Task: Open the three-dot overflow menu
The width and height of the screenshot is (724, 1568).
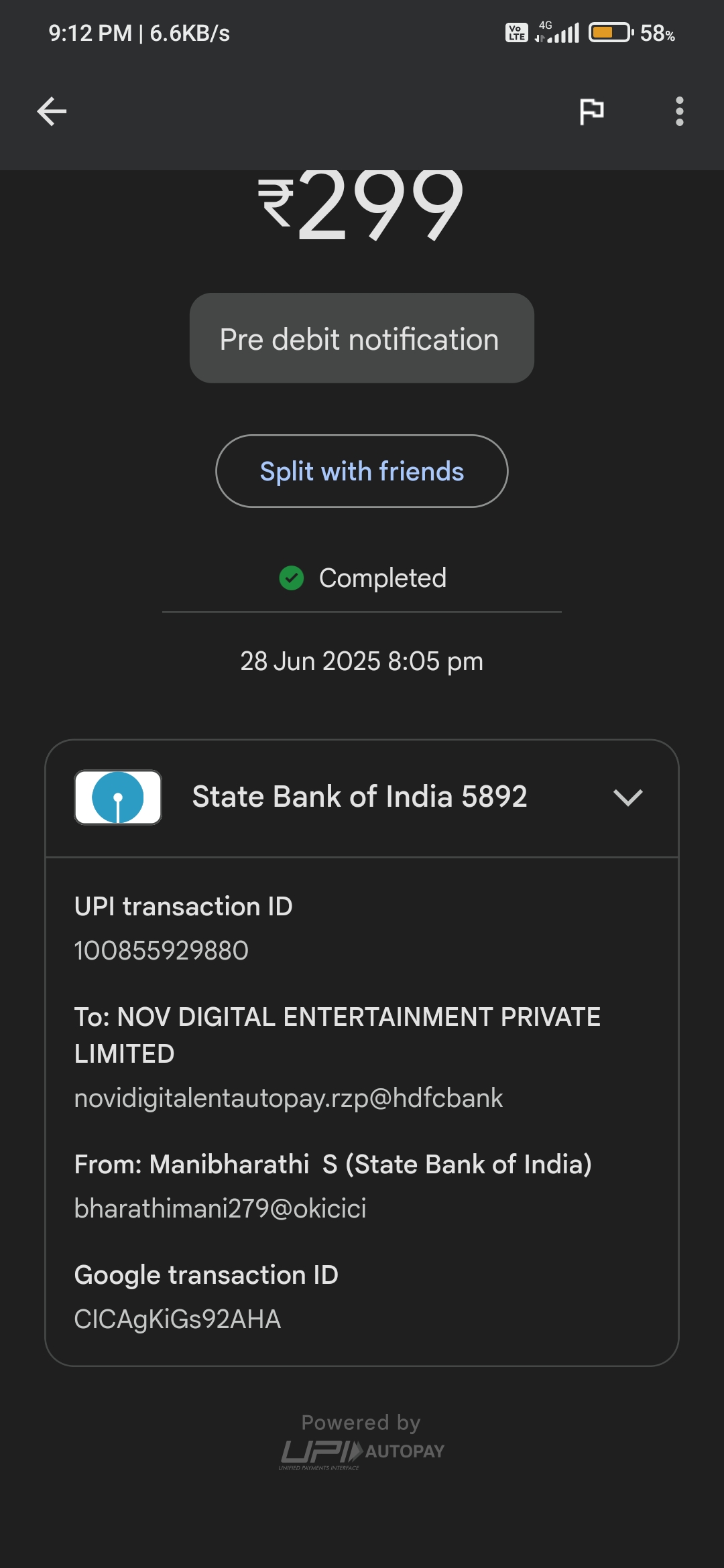Action: tap(679, 111)
